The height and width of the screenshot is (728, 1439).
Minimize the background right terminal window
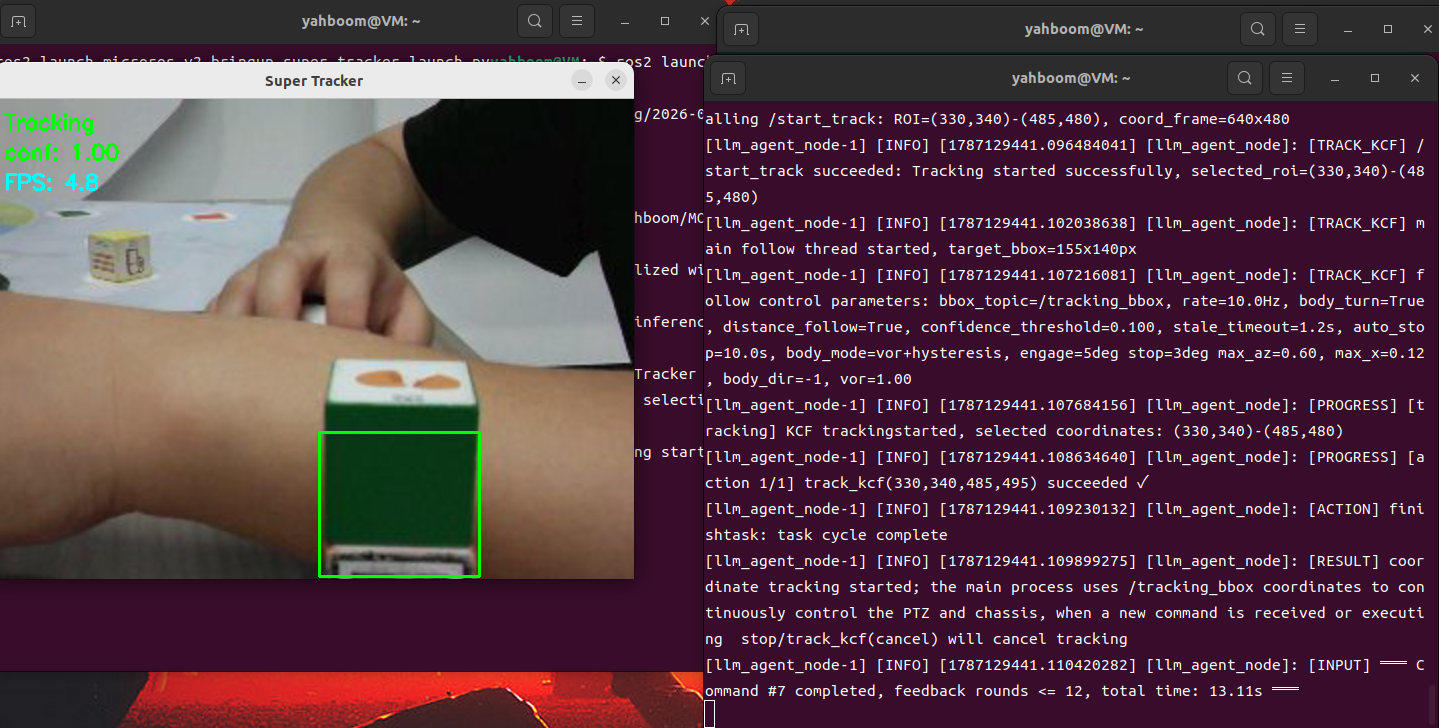(1346, 29)
